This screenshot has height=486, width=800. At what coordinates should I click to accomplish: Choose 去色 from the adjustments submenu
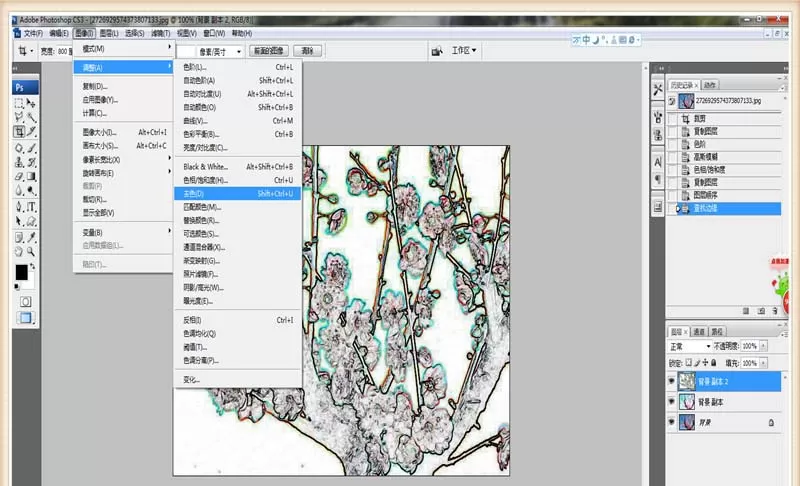pyautogui.click(x=238, y=194)
